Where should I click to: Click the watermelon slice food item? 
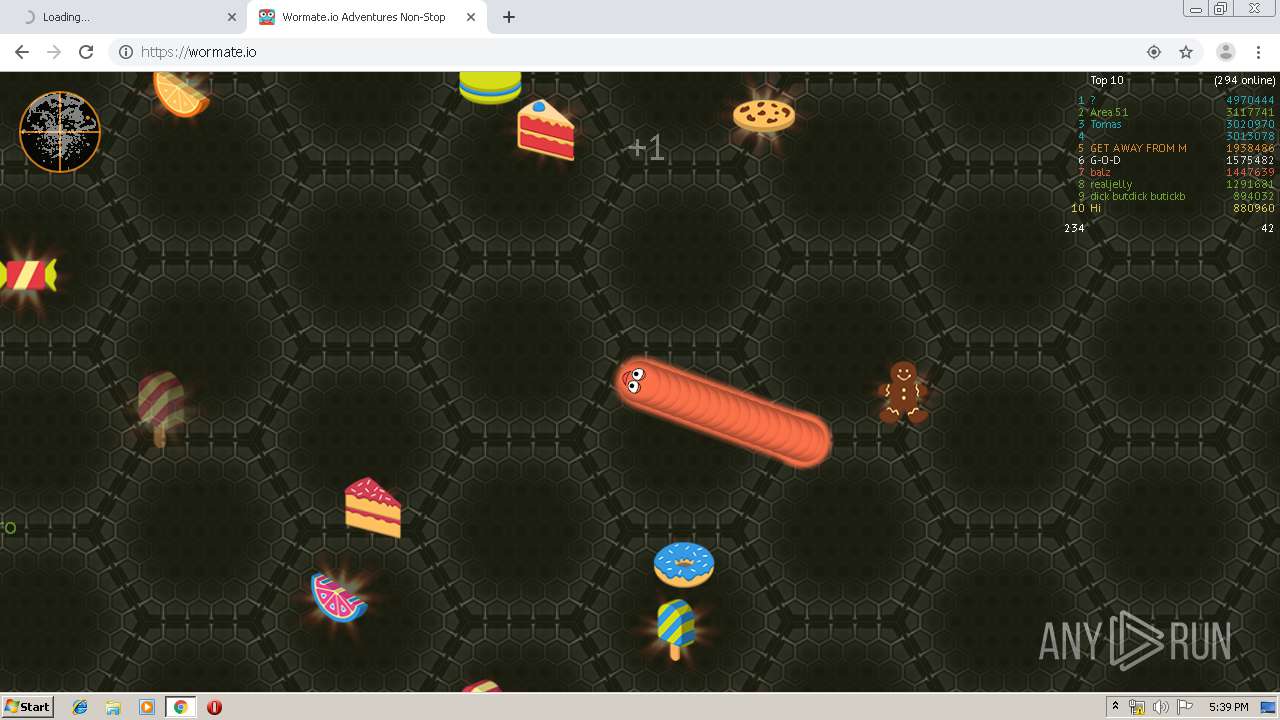click(339, 597)
